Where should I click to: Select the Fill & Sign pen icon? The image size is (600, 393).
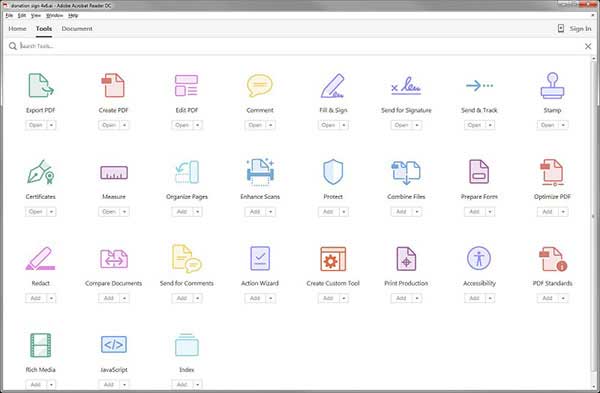click(x=333, y=85)
